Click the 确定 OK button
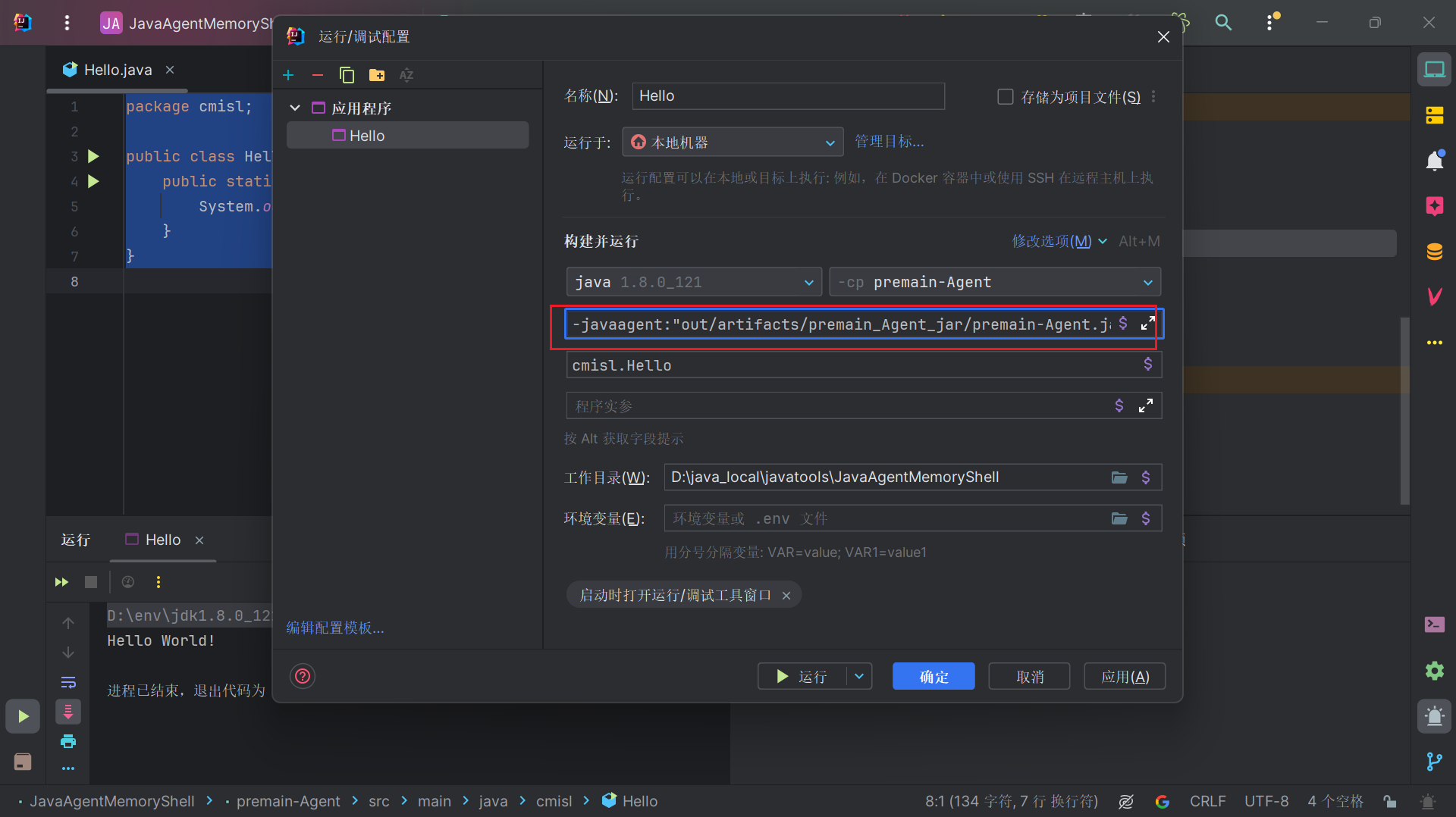1456x817 pixels. tap(934, 676)
